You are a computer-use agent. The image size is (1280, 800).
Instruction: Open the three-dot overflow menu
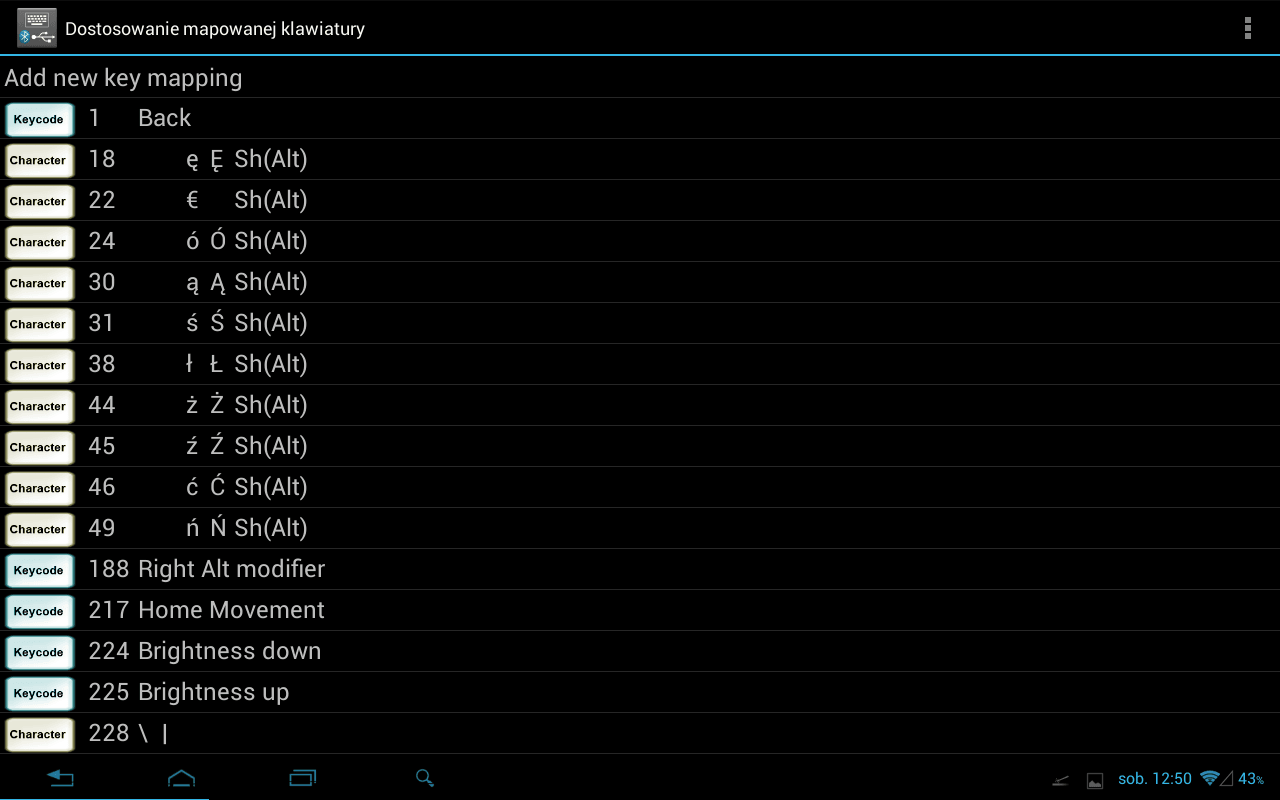click(x=1247, y=28)
